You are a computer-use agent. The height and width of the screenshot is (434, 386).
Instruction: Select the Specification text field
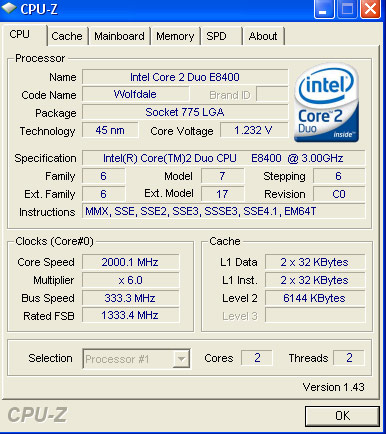[x=223, y=158]
